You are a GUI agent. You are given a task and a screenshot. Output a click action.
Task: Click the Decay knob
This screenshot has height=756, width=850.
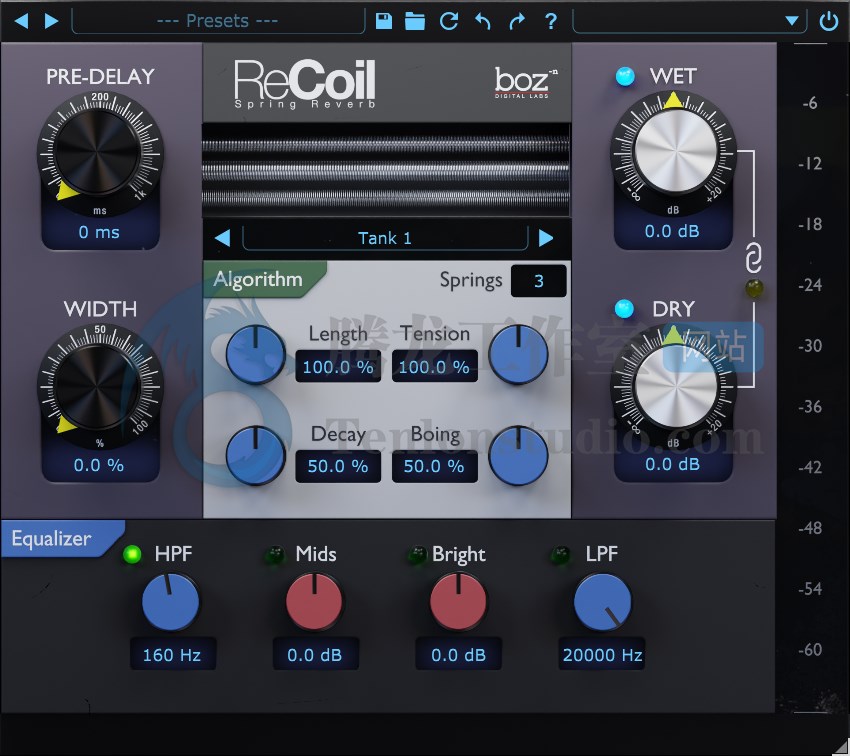coord(255,455)
